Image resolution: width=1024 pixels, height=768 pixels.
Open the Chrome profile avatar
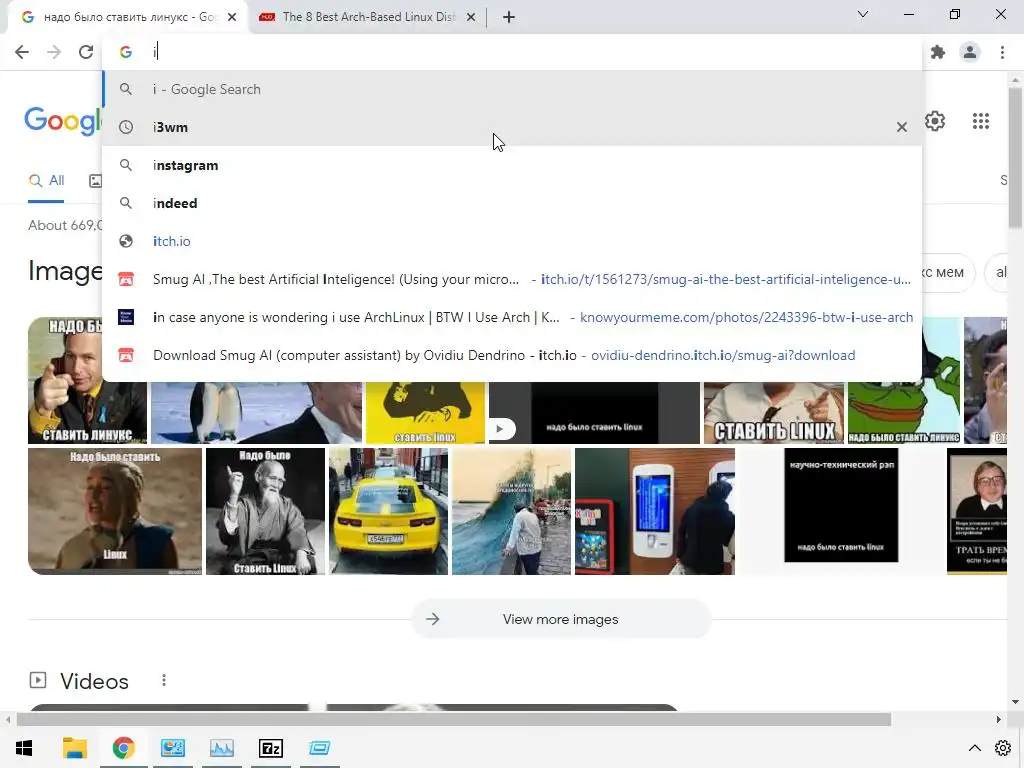(970, 52)
